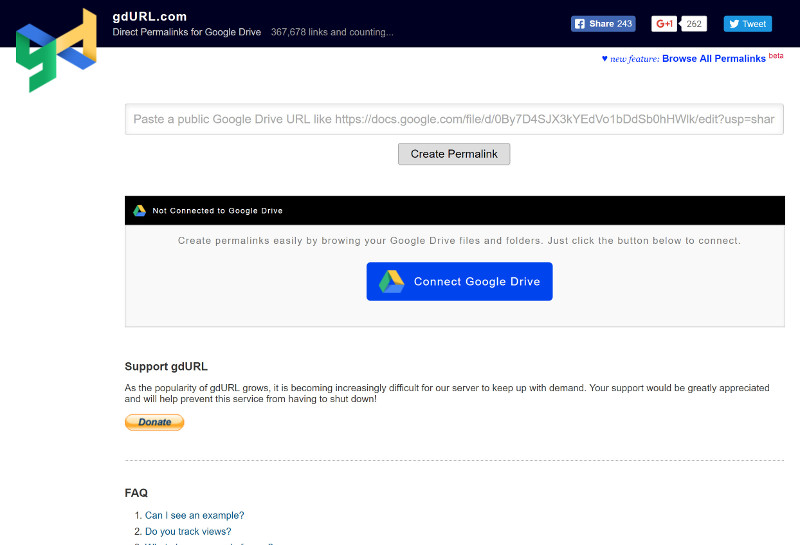Tweet this page via Twitter button
This screenshot has width=800, height=545.
click(x=747, y=23)
